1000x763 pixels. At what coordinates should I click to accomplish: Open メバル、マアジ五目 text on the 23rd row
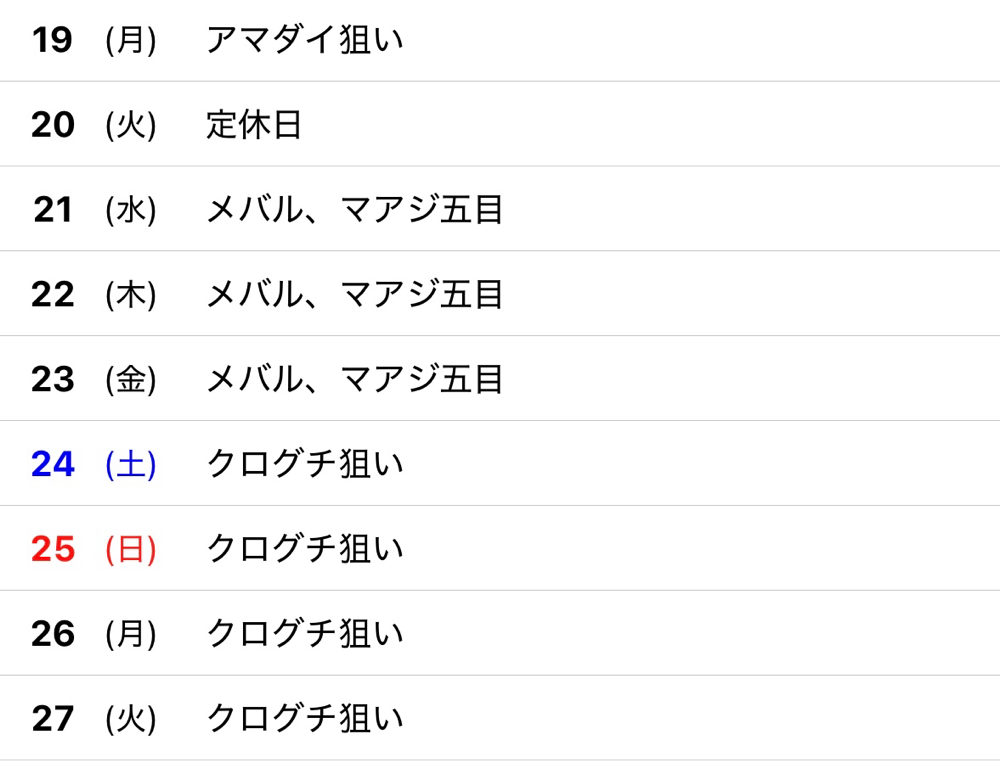(354, 380)
